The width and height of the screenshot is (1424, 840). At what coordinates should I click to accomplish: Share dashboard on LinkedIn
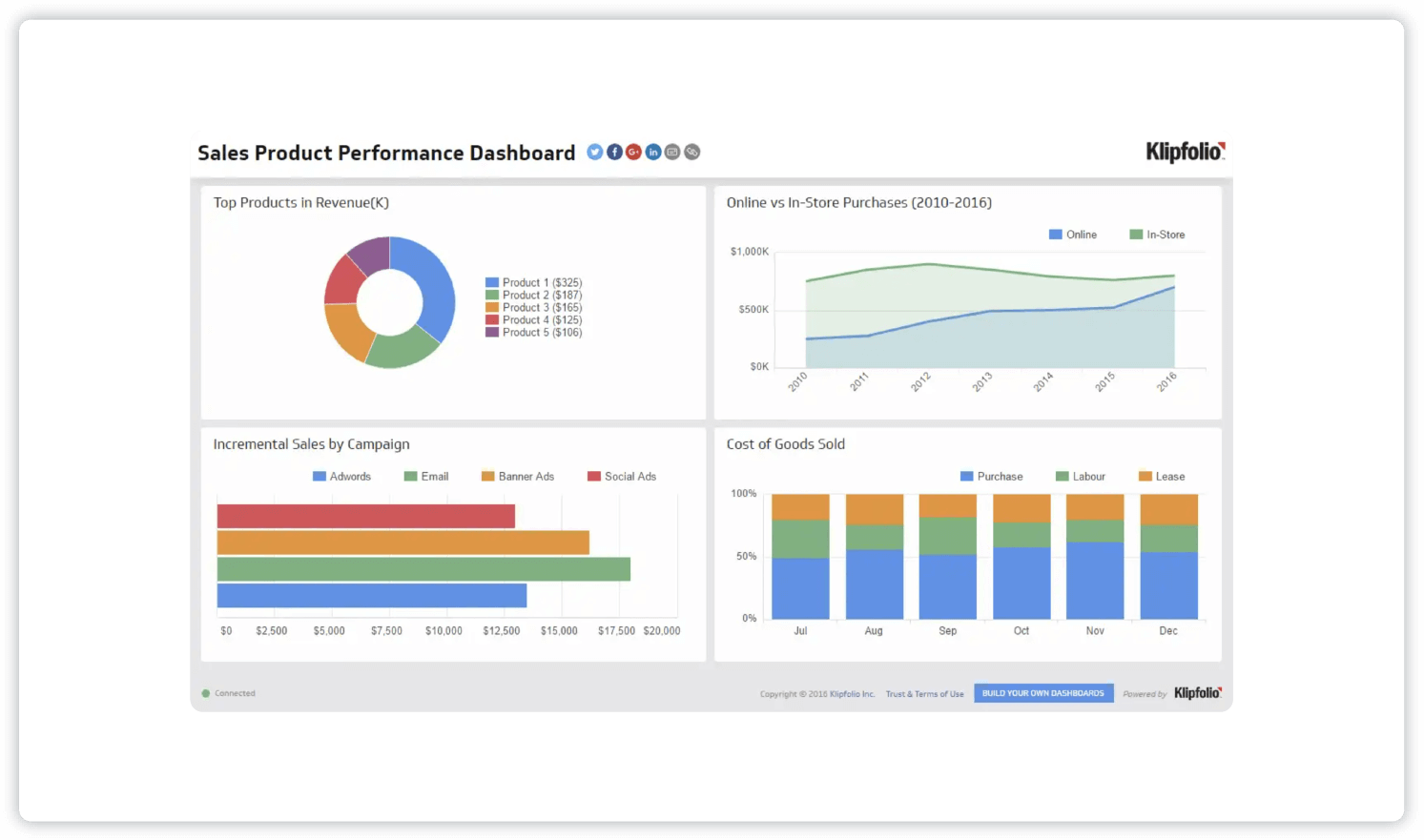click(x=653, y=152)
